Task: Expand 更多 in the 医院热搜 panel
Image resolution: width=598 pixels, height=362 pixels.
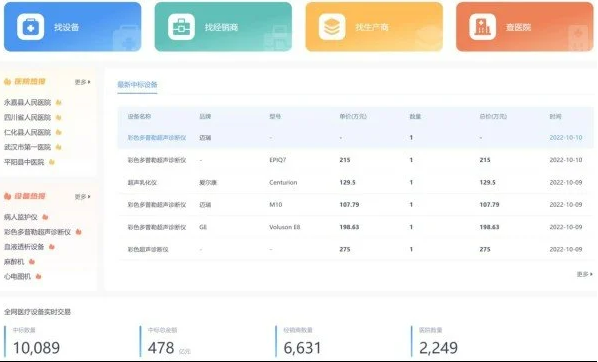Action: 82,82
